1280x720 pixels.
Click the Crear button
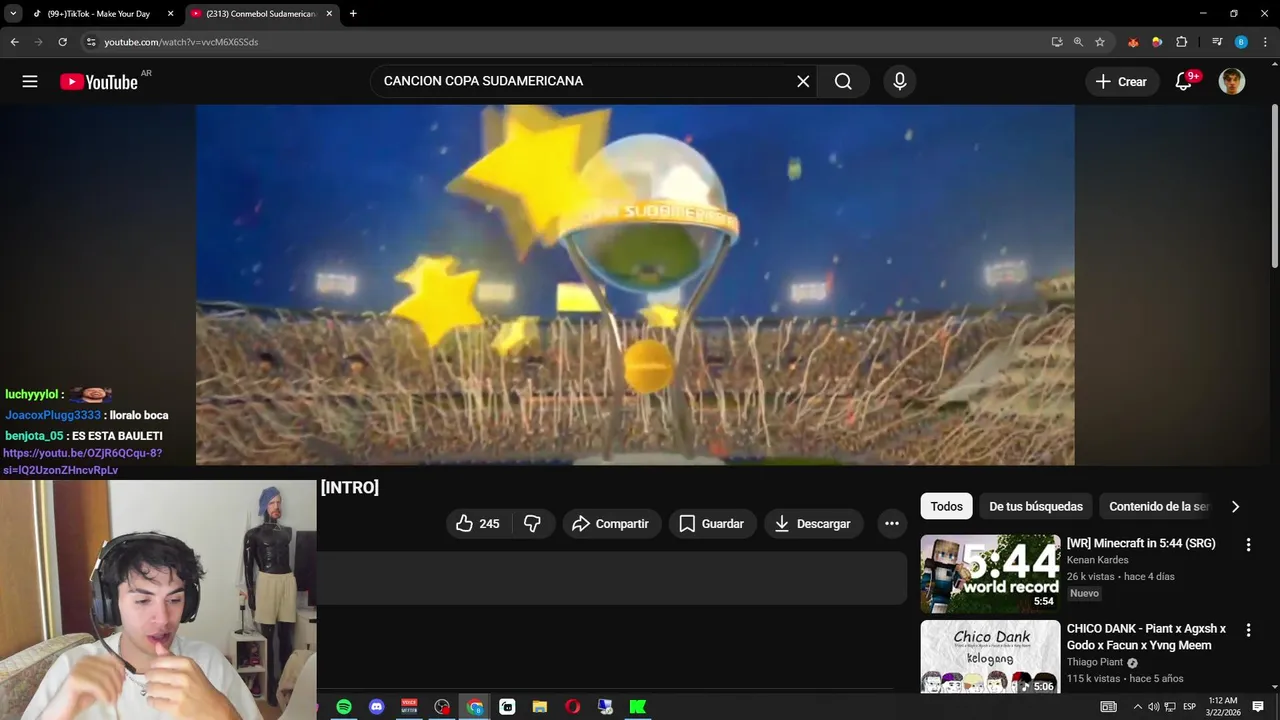coord(1122,82)
